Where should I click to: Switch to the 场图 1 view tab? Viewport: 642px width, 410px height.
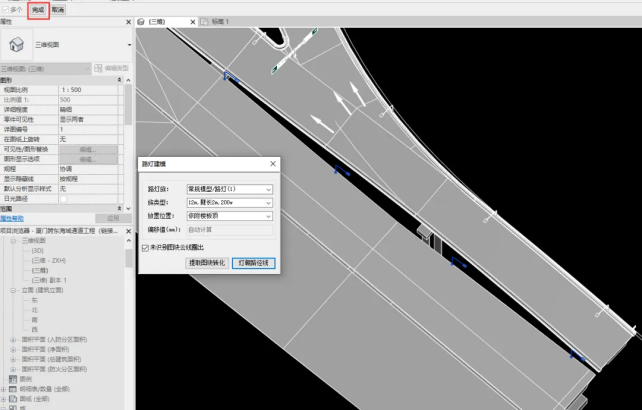click(x=219, y=20)
